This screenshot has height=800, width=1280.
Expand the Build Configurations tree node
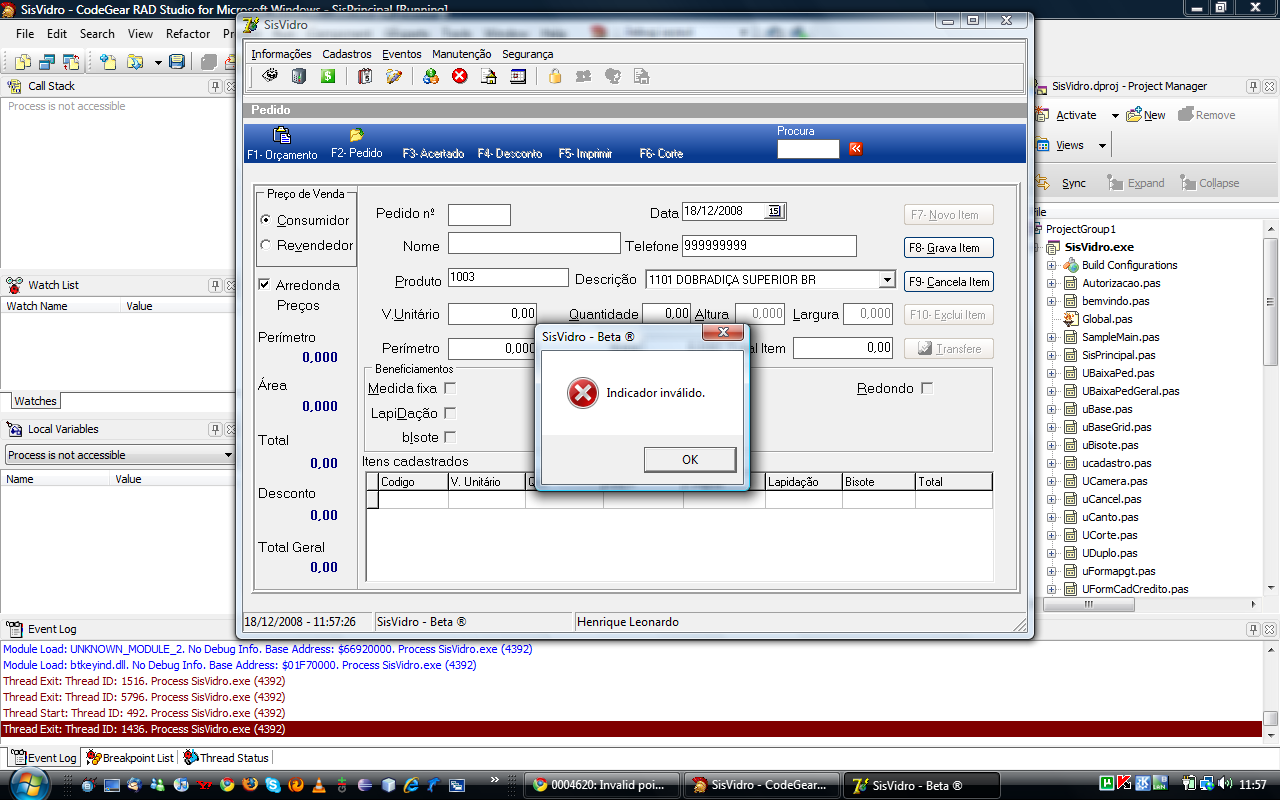pos(1051,266)
